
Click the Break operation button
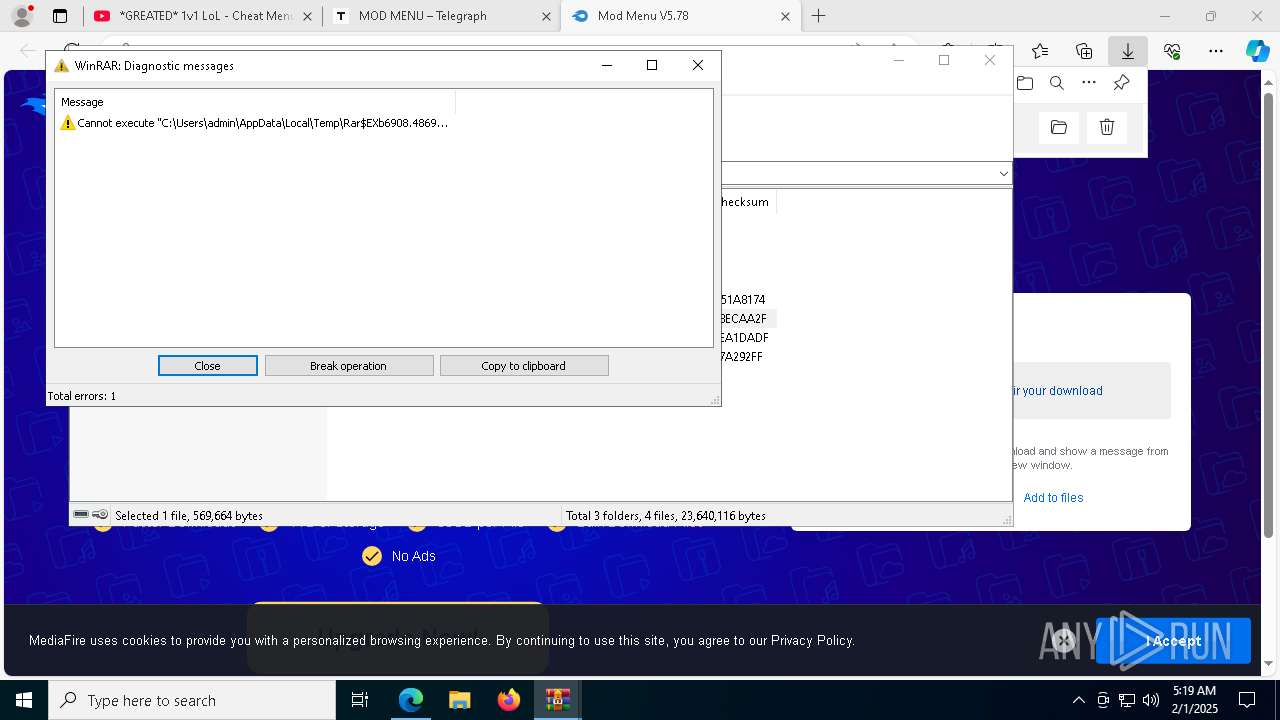[348, 366]
